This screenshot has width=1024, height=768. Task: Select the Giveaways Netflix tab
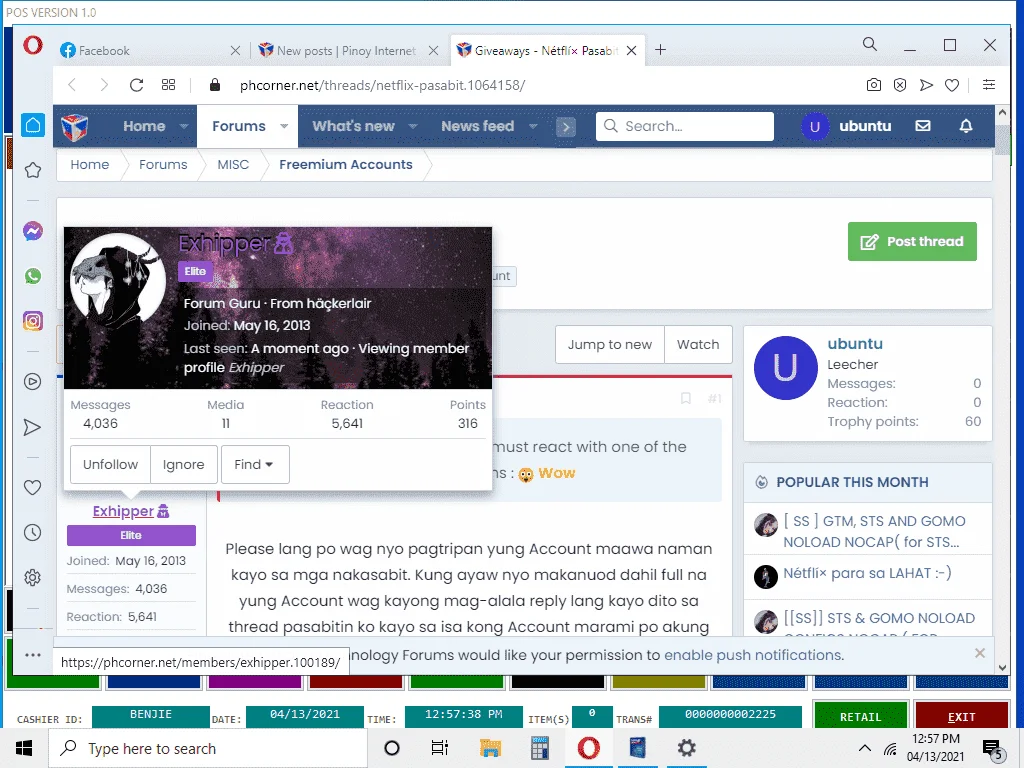(547, 50)
